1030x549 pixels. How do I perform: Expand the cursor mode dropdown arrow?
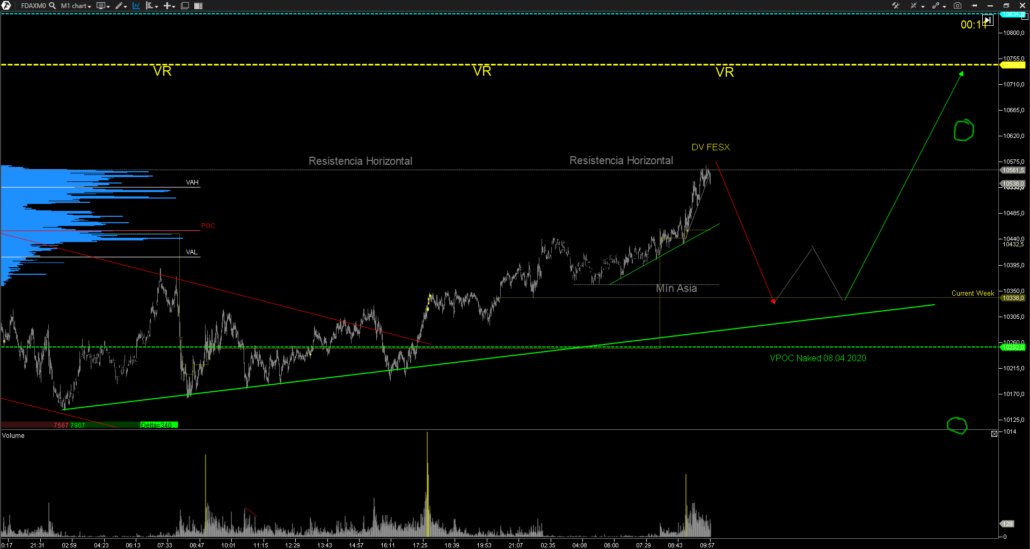click(x=923, y=7)
